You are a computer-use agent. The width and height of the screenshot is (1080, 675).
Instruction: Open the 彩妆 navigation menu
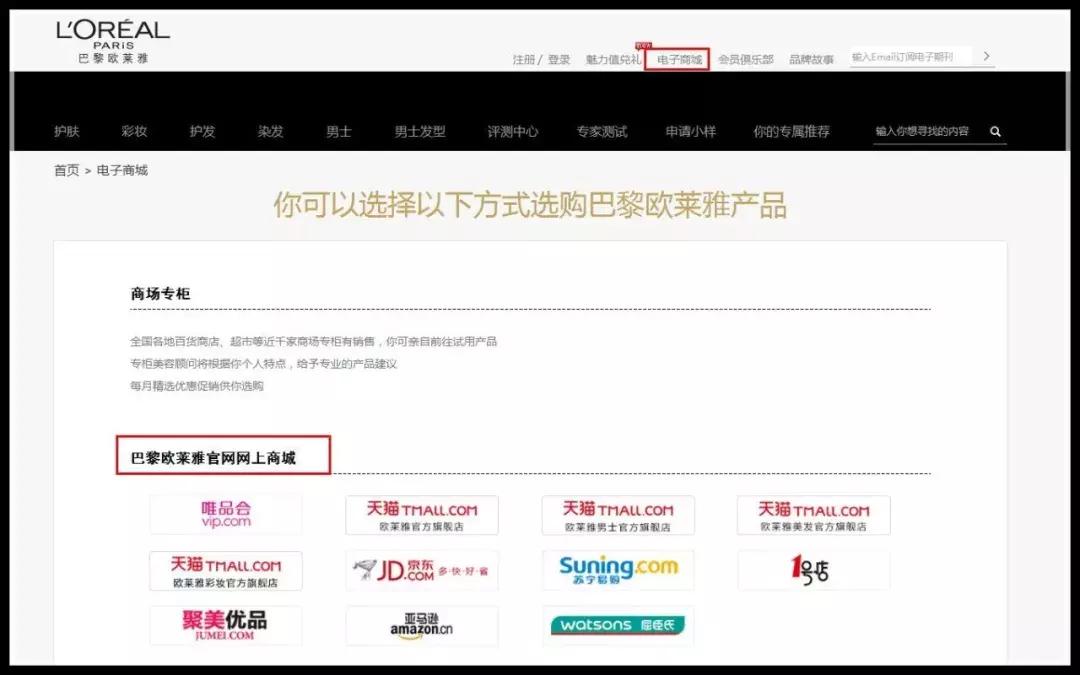coord(134,130)
